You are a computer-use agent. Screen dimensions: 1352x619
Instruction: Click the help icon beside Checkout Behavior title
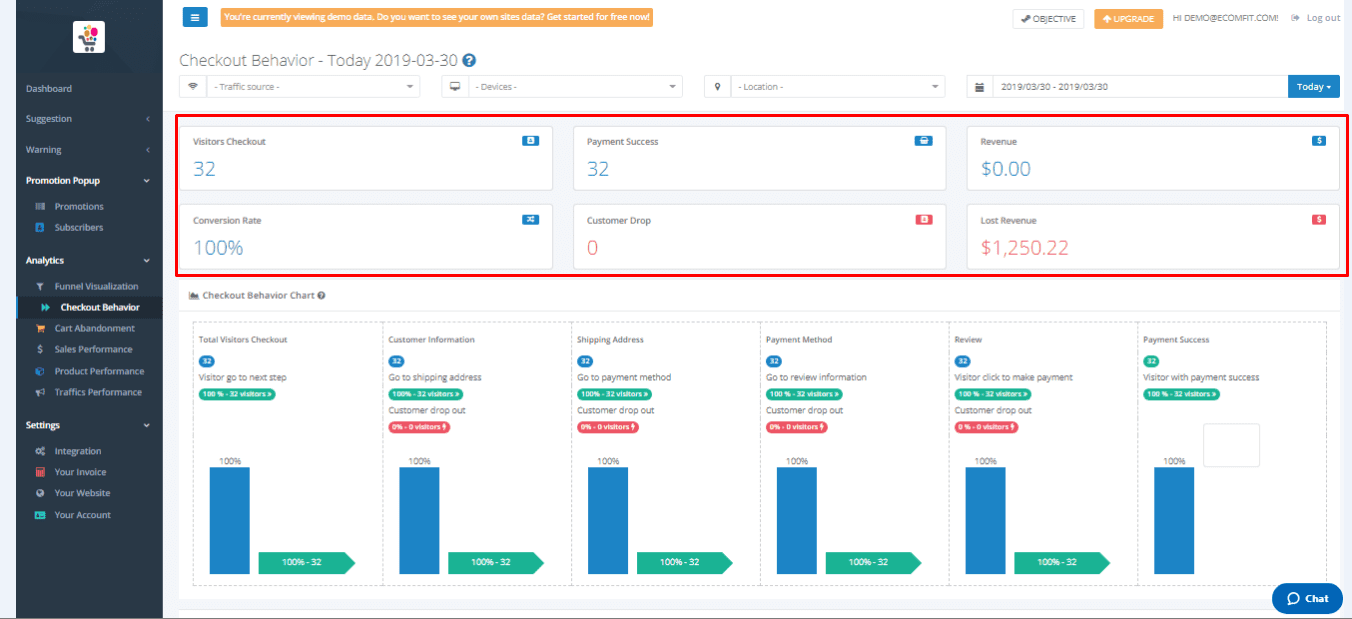tap(469, 61)
